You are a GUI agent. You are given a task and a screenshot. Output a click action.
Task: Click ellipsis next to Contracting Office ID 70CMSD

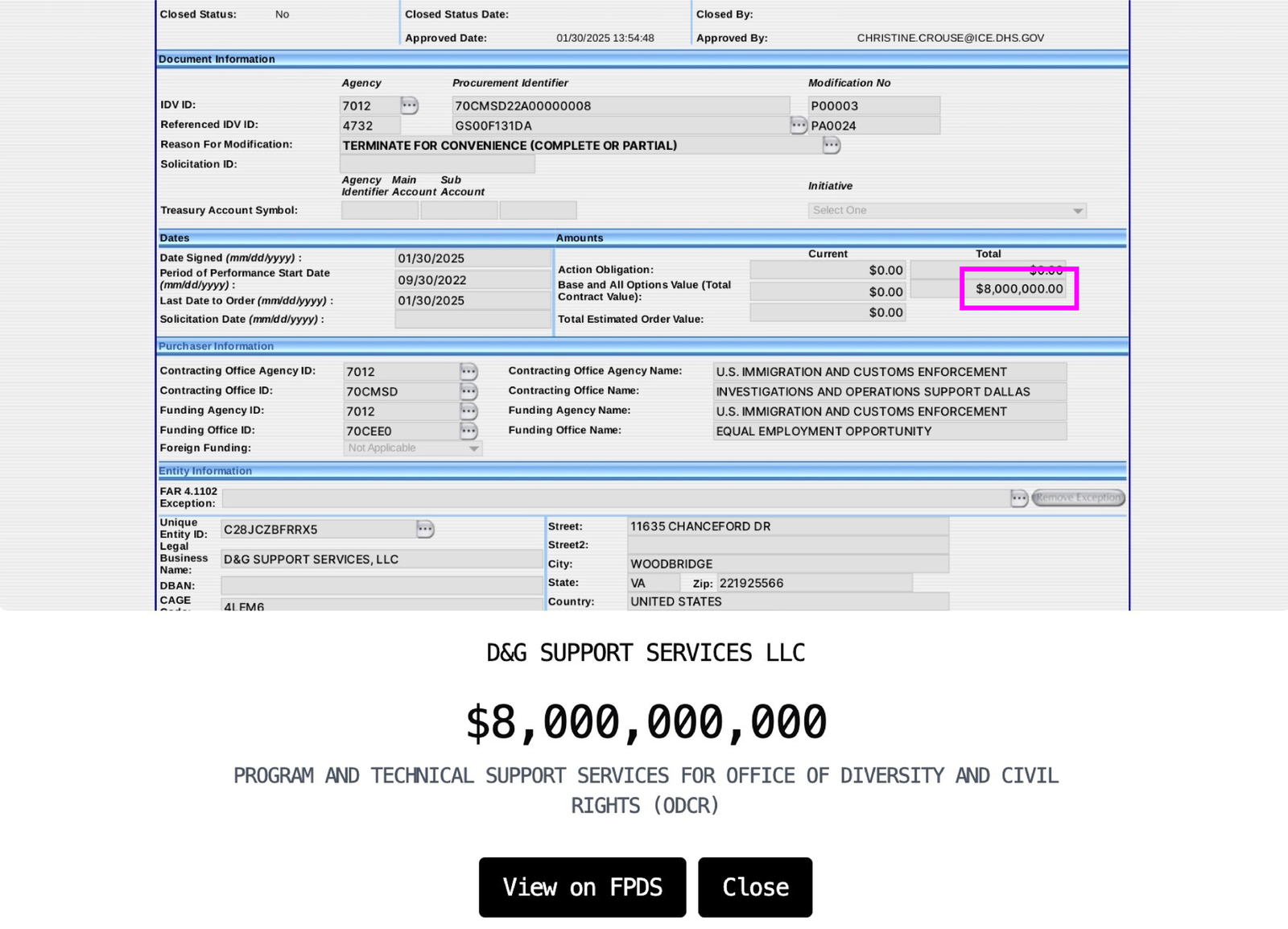coord(469,391)
